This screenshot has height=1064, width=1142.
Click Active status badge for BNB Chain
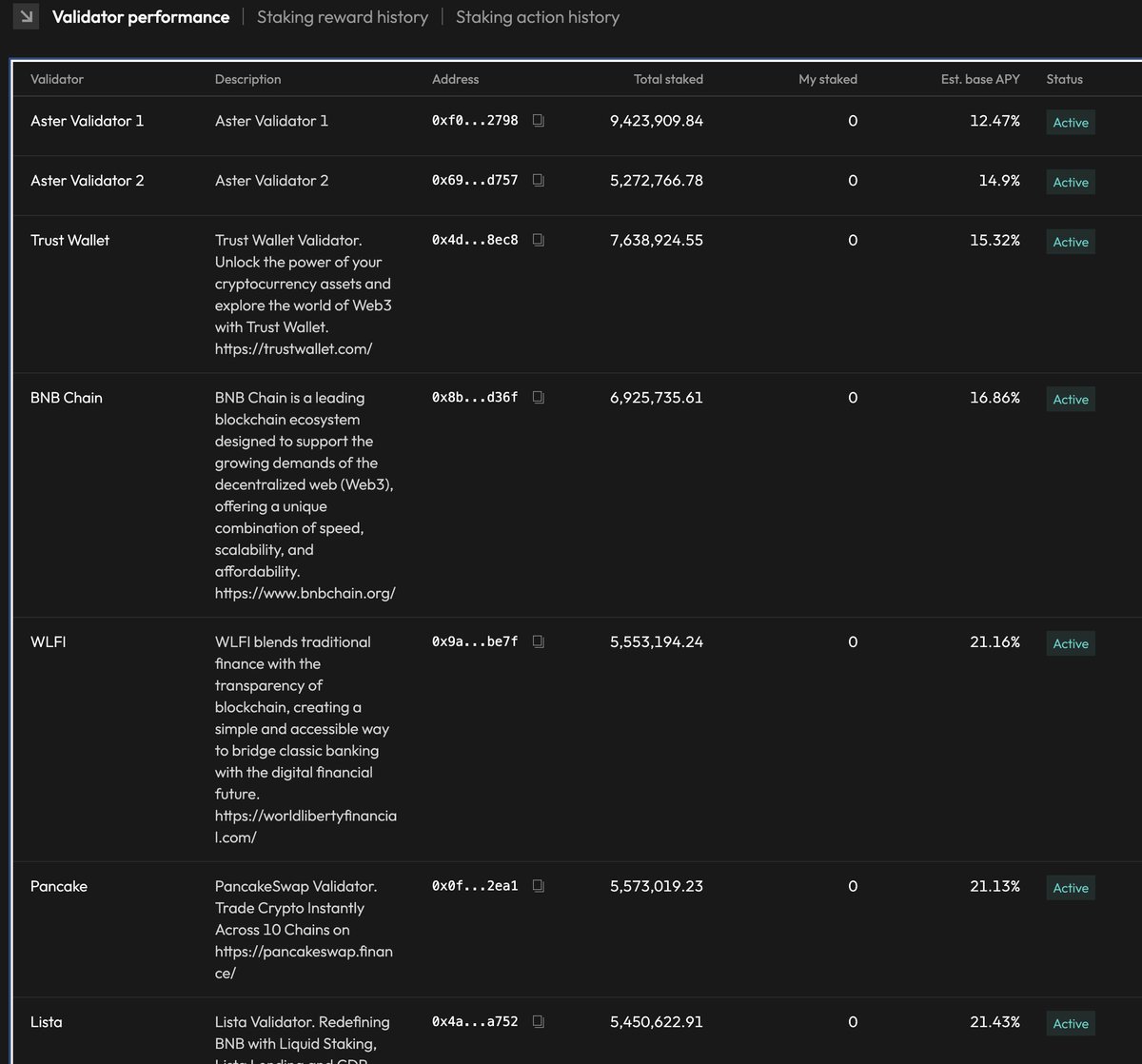(x=1071, y=399)
